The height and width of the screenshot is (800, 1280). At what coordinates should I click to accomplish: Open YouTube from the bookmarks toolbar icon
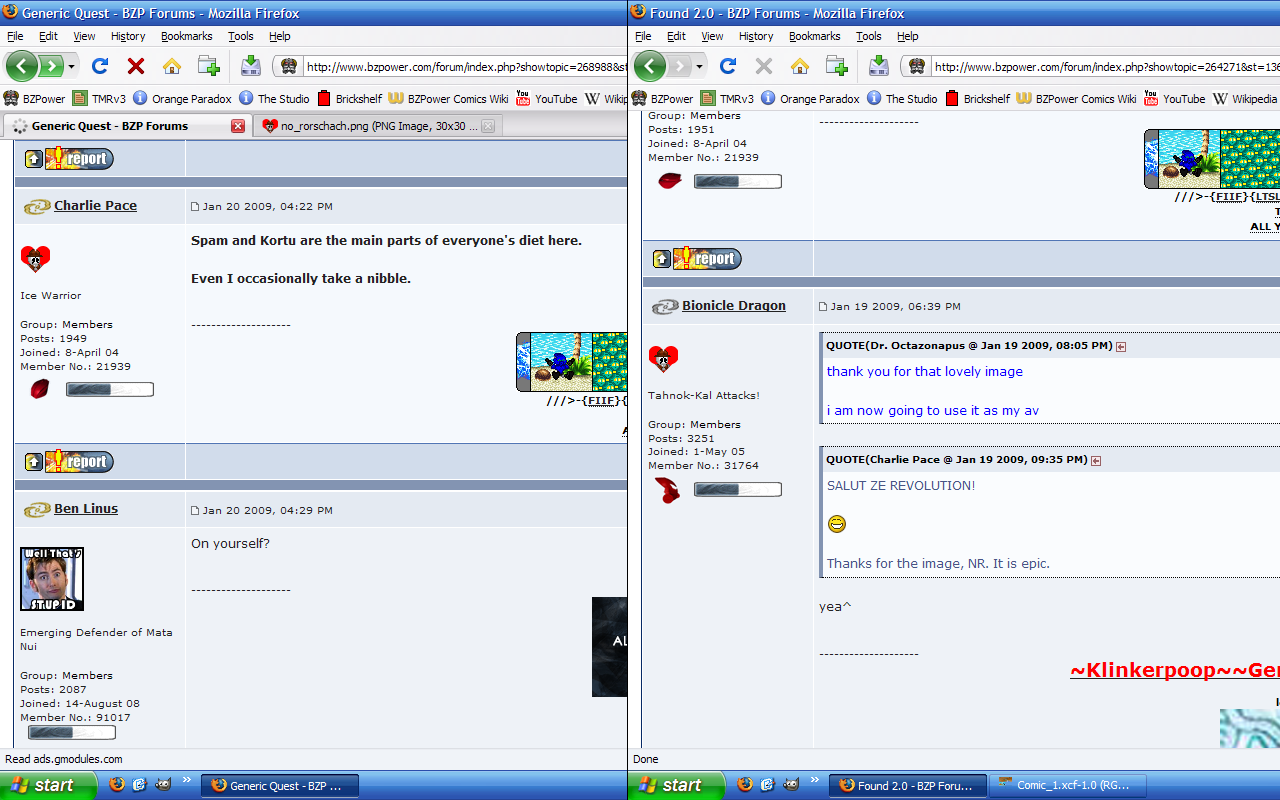pyautogui.click(x=522, y=98)
